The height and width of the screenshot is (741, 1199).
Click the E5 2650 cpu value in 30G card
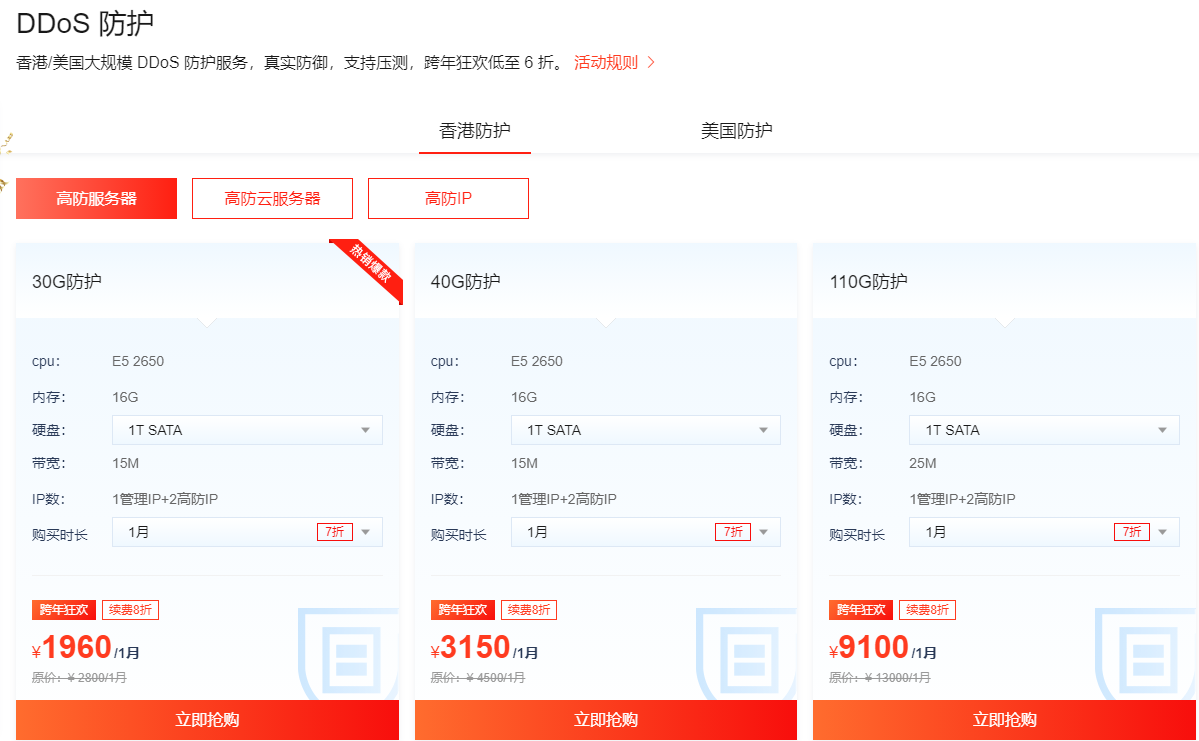[x=138, y=361]
